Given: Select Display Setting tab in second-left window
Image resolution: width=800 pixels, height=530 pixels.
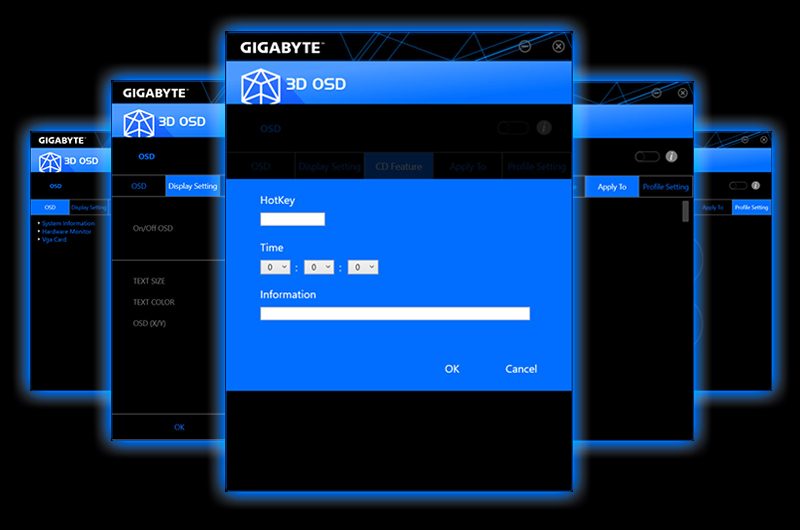Looking at the screenshot, I should click(193, 186).
